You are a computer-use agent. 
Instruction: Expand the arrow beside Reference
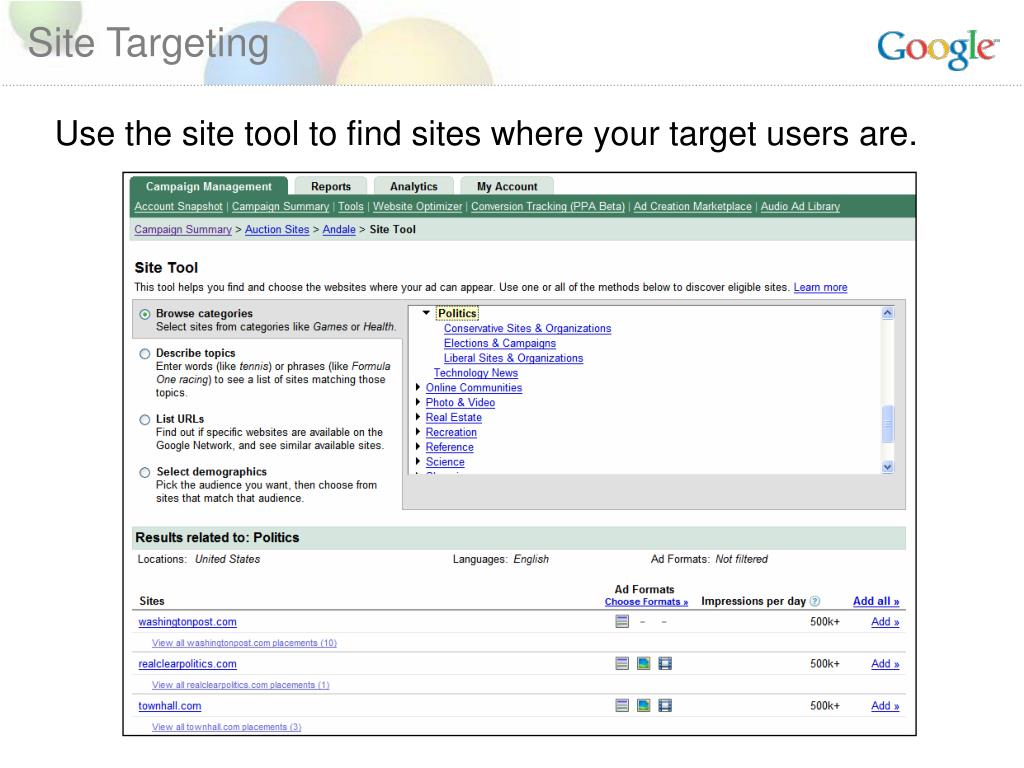click(418, 447)
